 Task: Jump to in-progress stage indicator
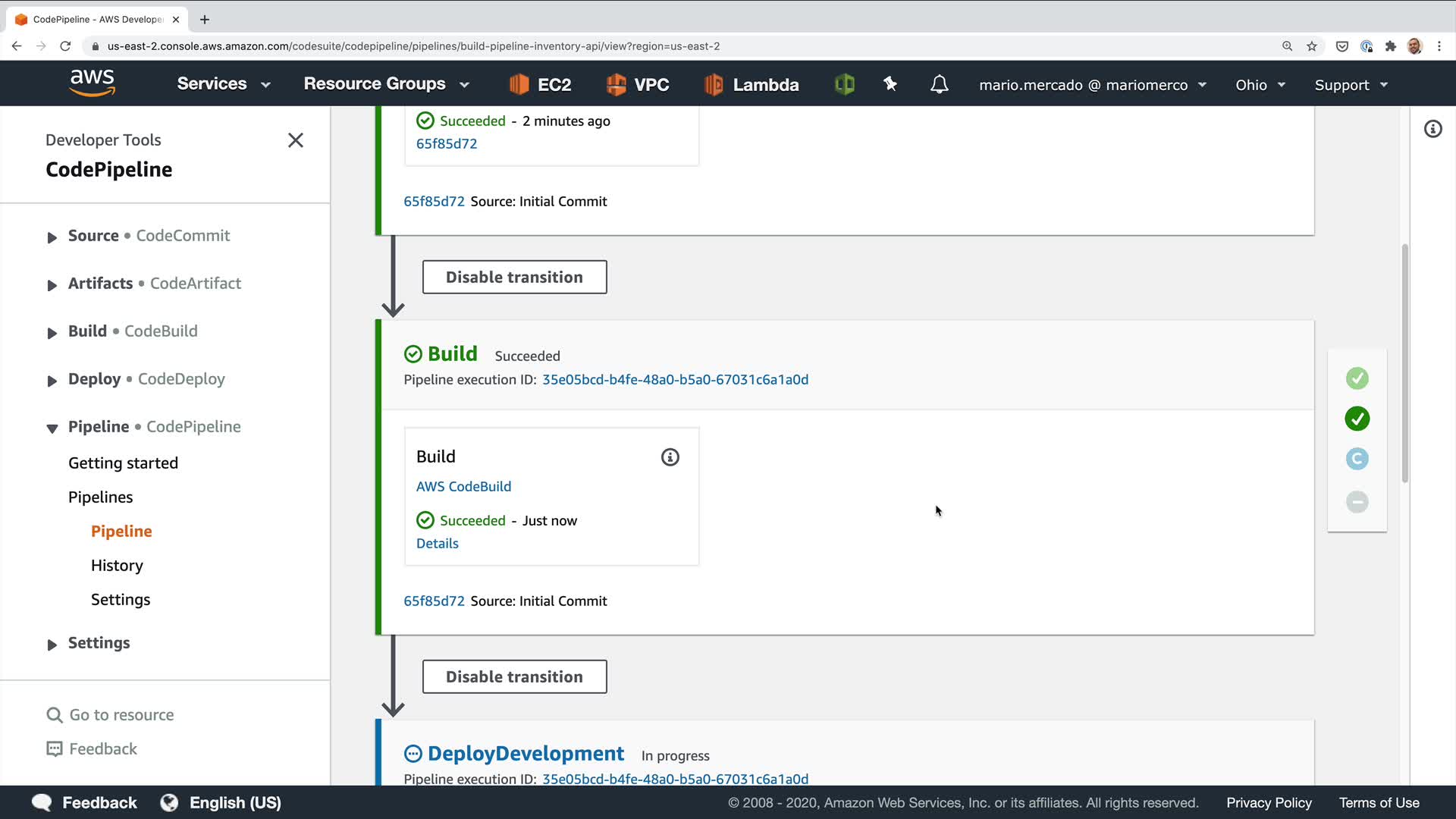[1357, 459]
